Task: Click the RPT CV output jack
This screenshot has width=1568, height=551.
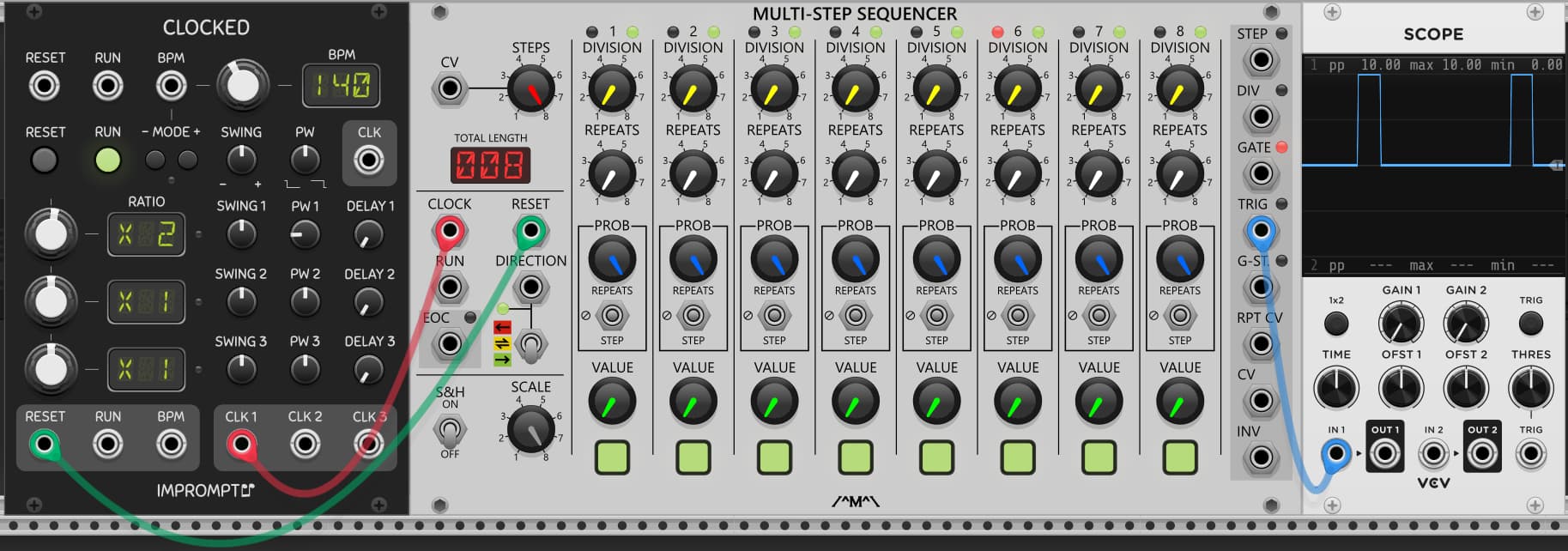Action: 1260,343
